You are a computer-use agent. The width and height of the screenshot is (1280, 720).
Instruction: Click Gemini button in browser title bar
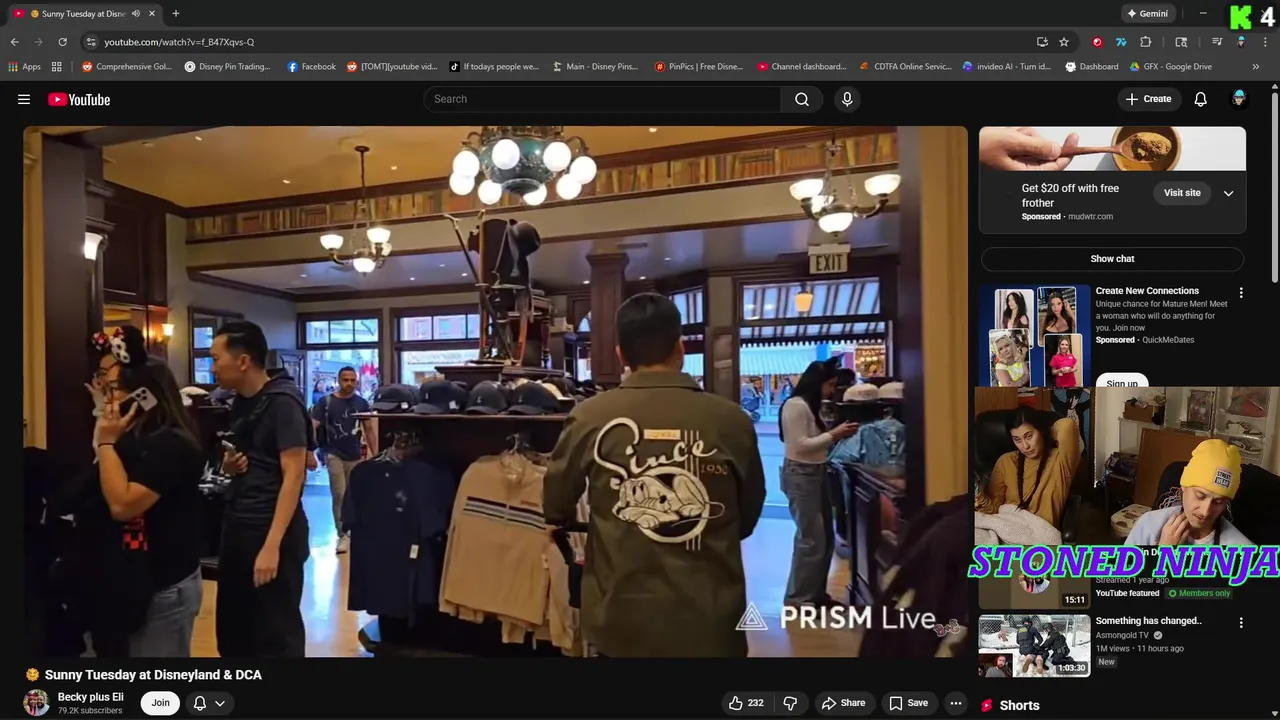pos(1147,14)
